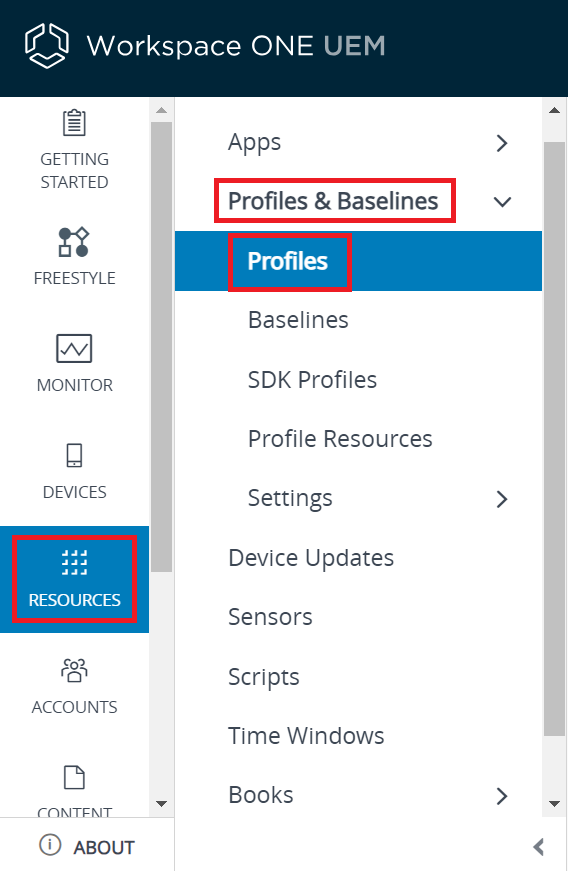
Task: Open the Getting Started clipboard icon
Action: point(74,123)
